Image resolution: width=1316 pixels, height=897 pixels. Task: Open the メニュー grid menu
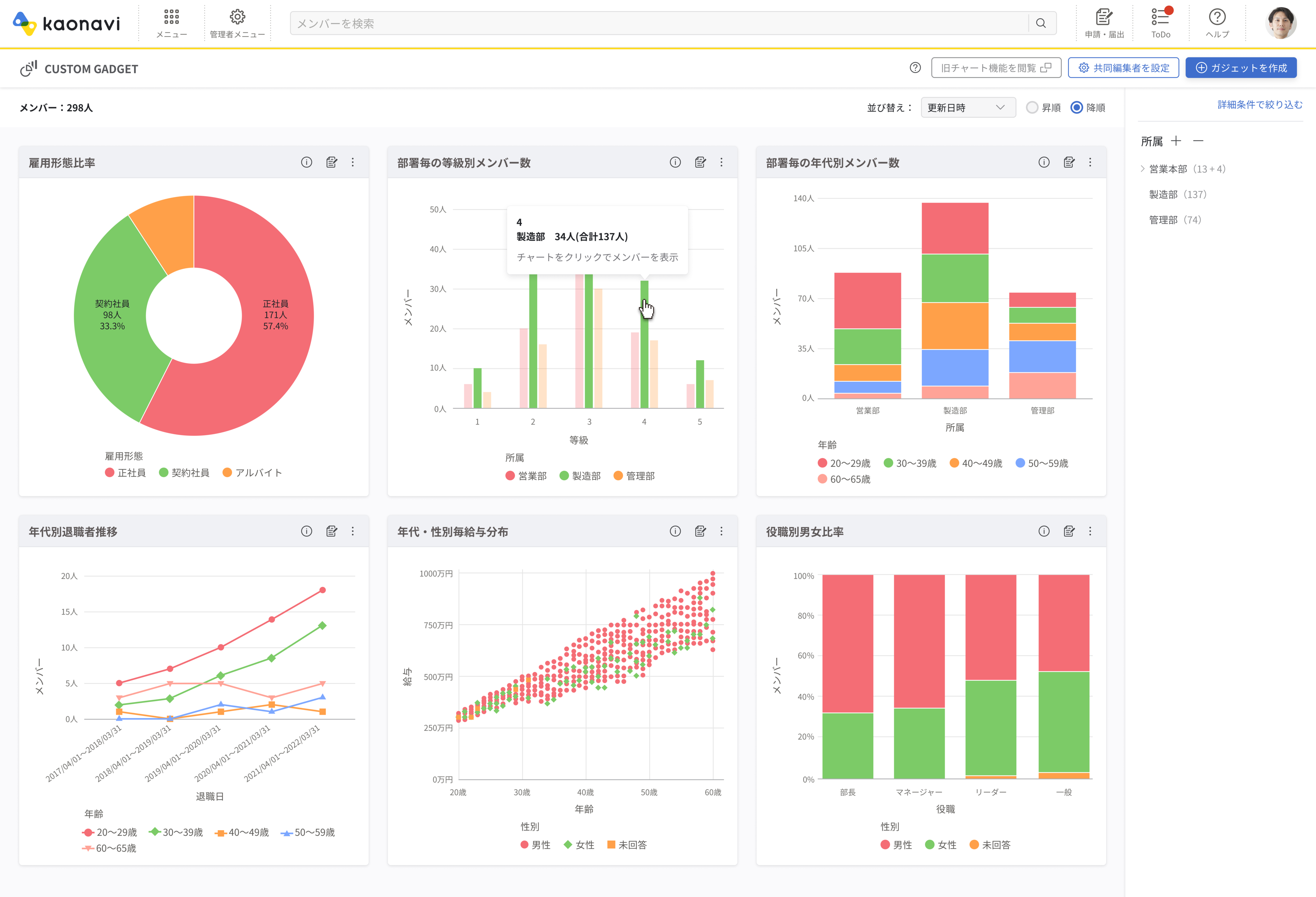tap(171, 23)
